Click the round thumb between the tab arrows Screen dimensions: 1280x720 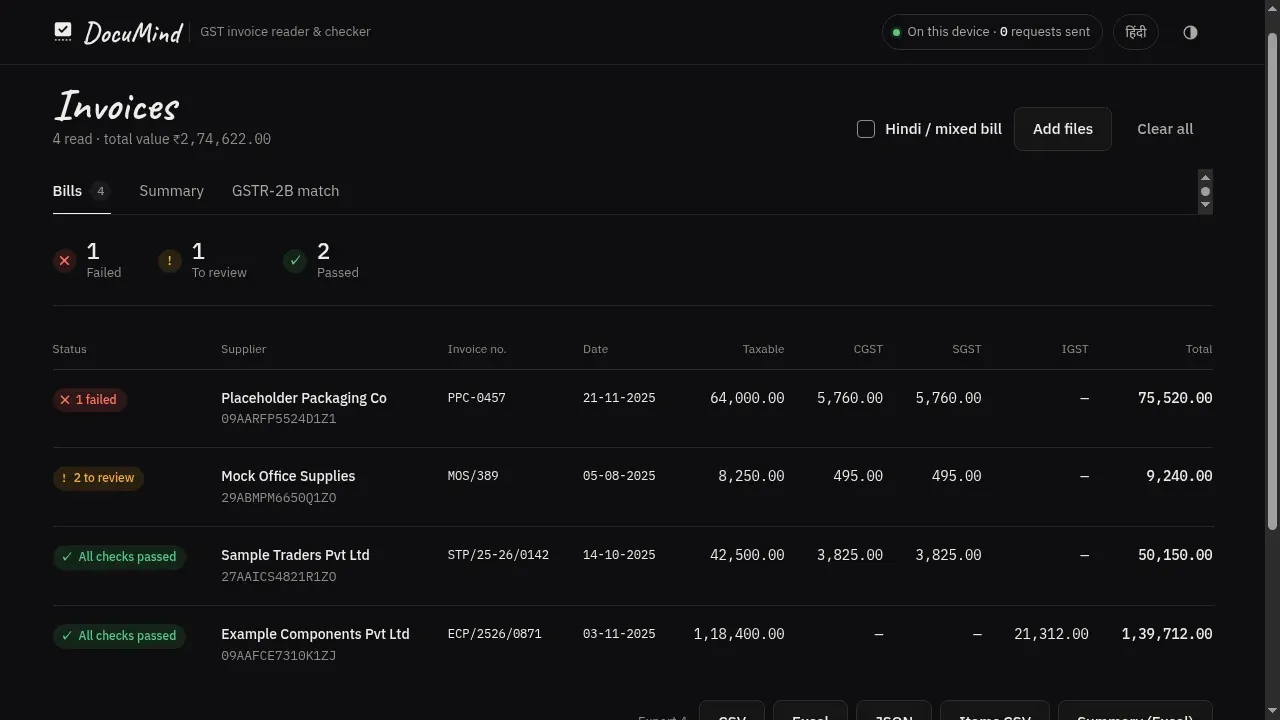[x=1205, y=191]
